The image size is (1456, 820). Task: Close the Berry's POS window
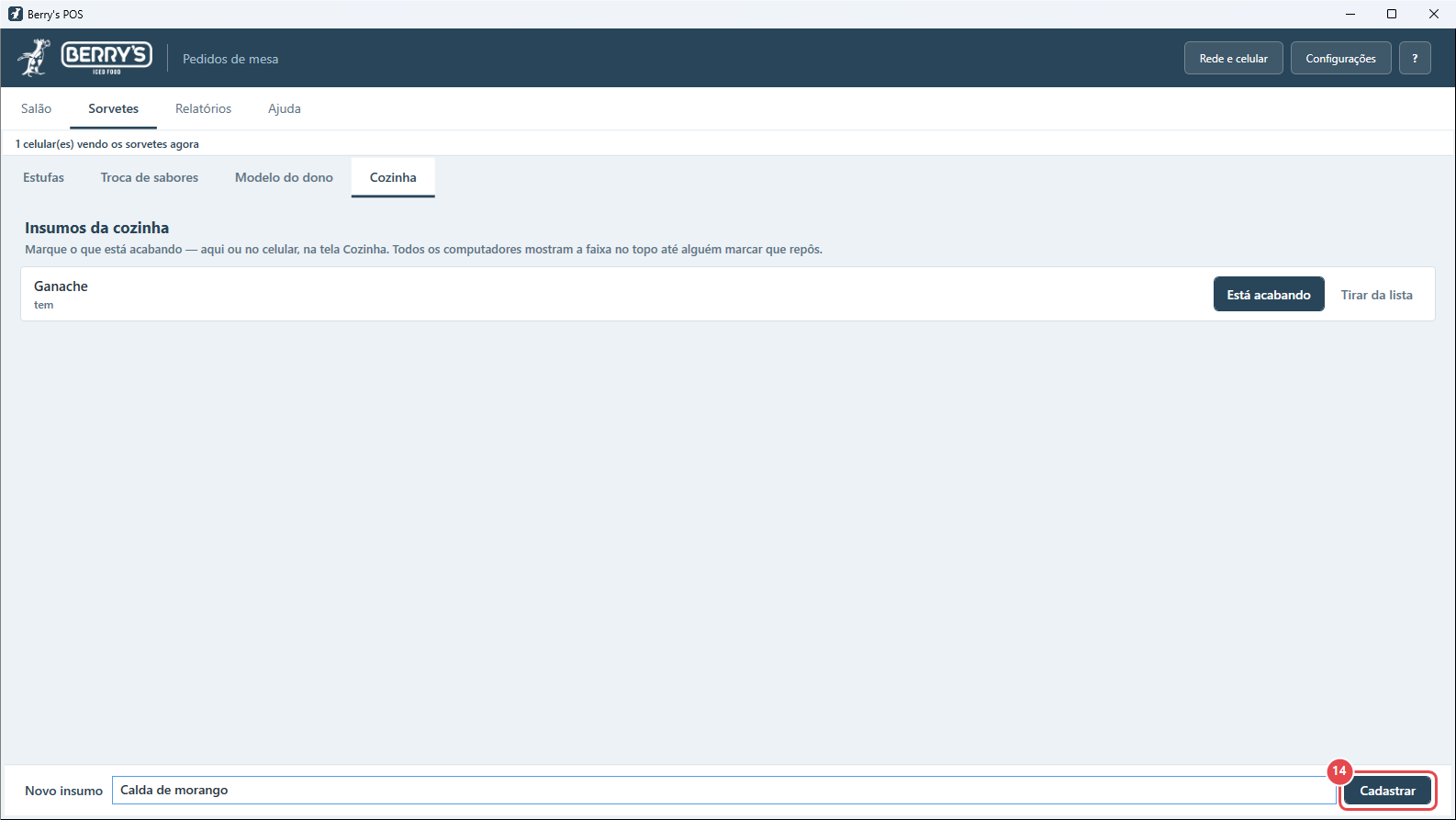tap(1434, 14)
